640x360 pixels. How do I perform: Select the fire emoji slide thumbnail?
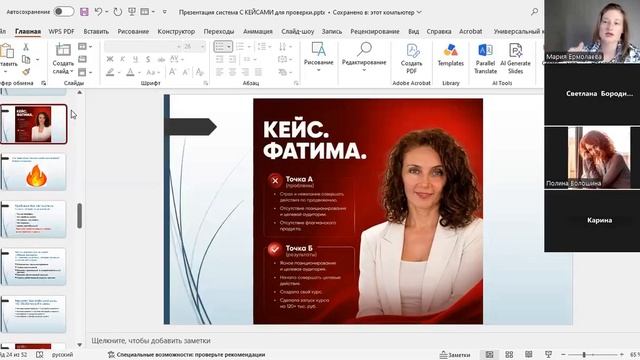click(33, 172)
